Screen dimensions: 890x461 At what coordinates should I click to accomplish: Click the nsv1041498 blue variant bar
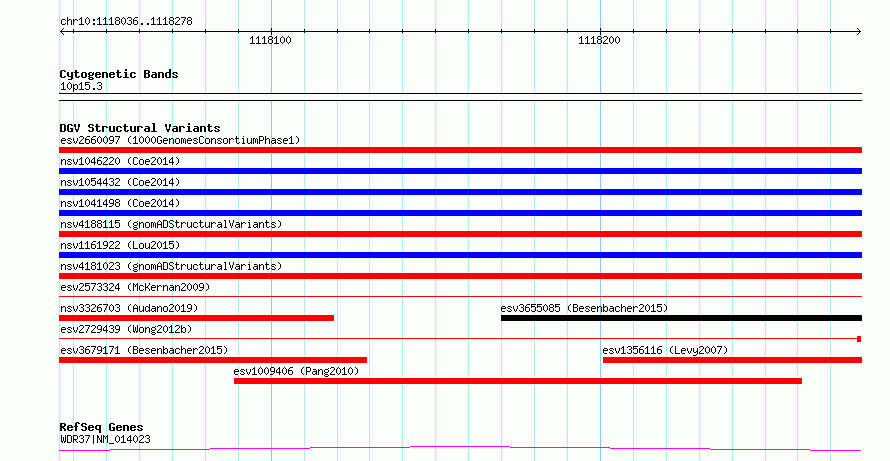click(460, 213)
